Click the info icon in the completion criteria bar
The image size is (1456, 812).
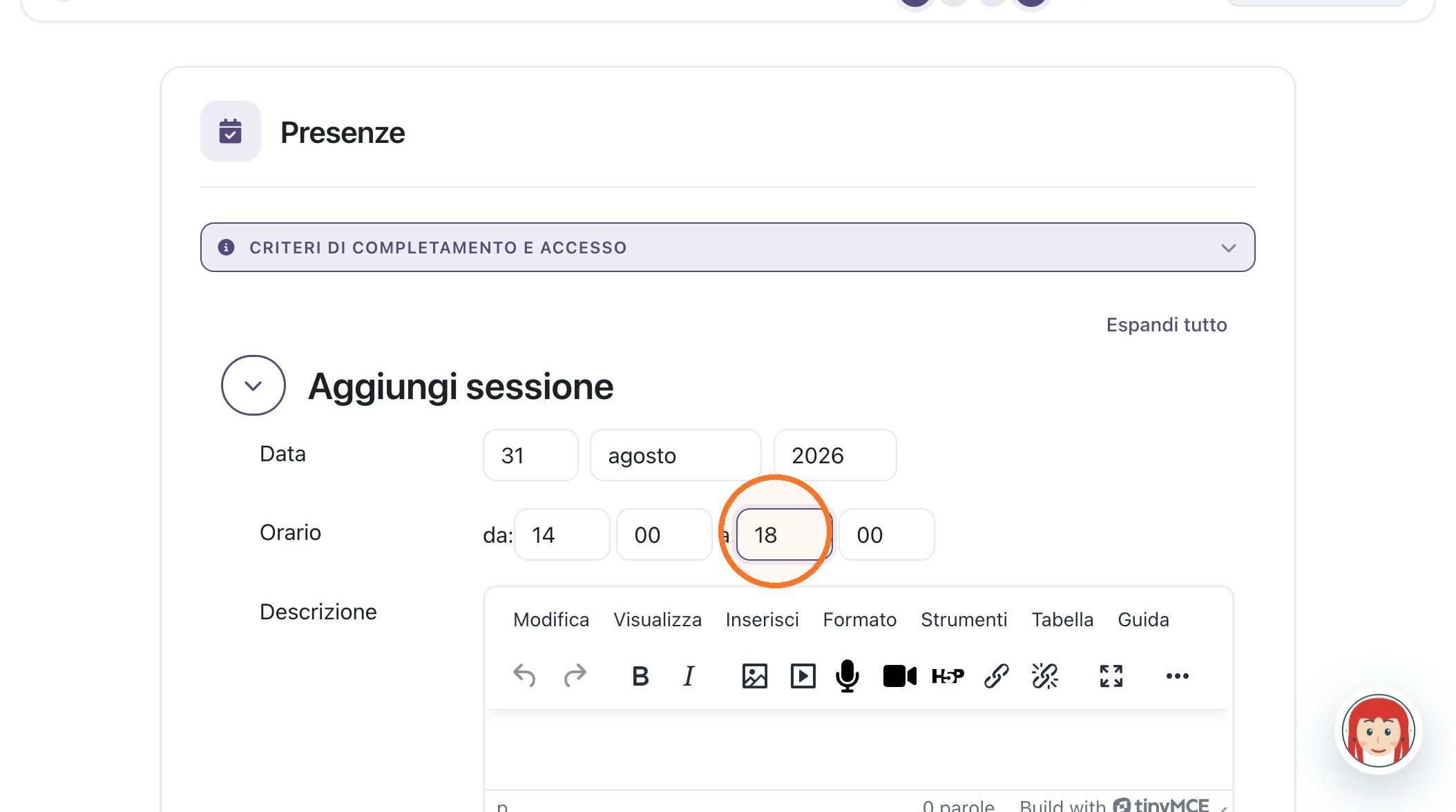(226, 247)
